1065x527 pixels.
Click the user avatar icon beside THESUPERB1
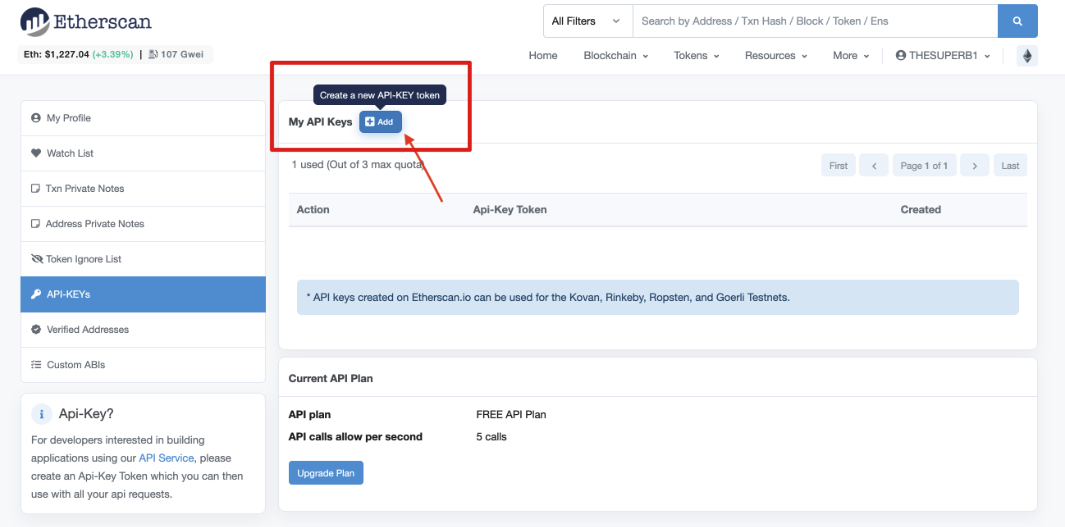(901, 56)
